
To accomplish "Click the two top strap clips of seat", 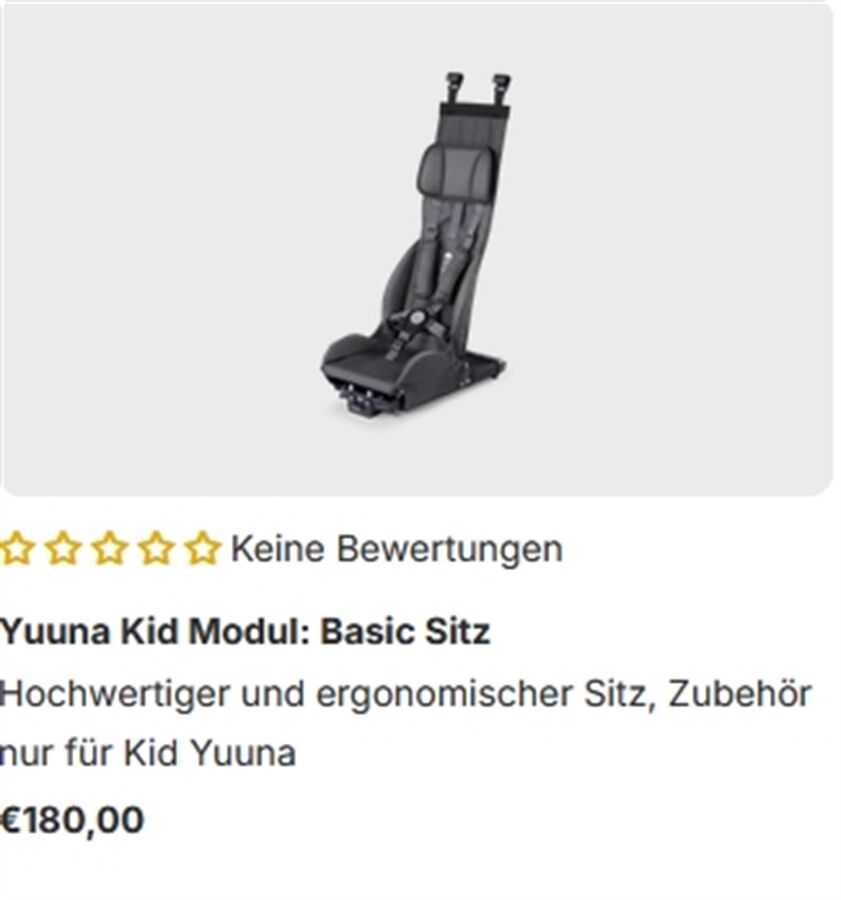I will [478, 87].
